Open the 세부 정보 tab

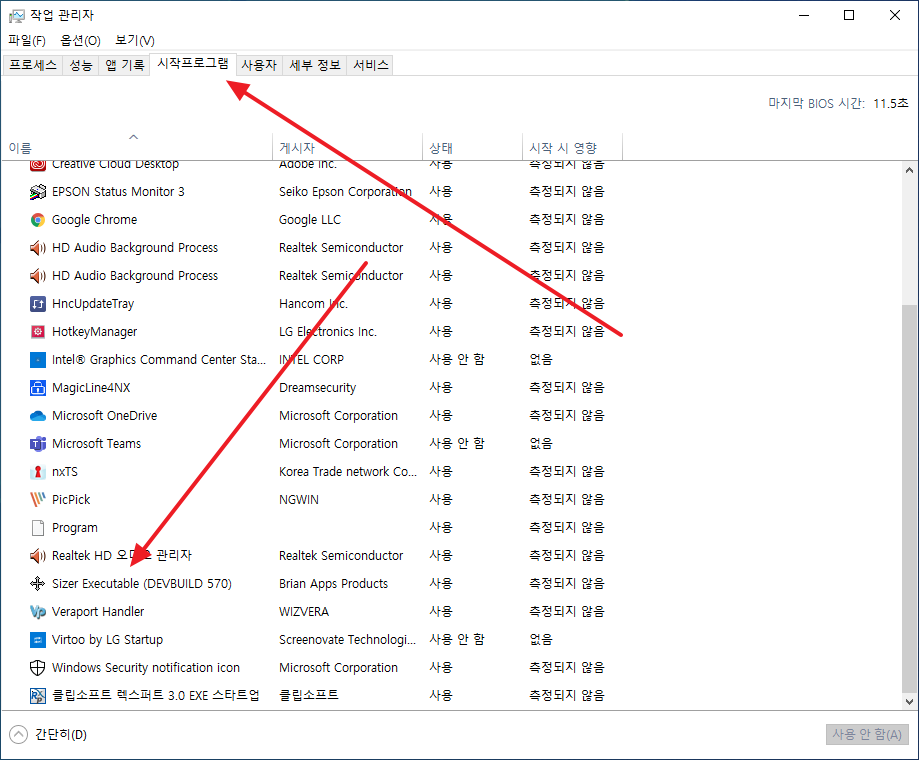pyautogui.click(x=315, y=65)
